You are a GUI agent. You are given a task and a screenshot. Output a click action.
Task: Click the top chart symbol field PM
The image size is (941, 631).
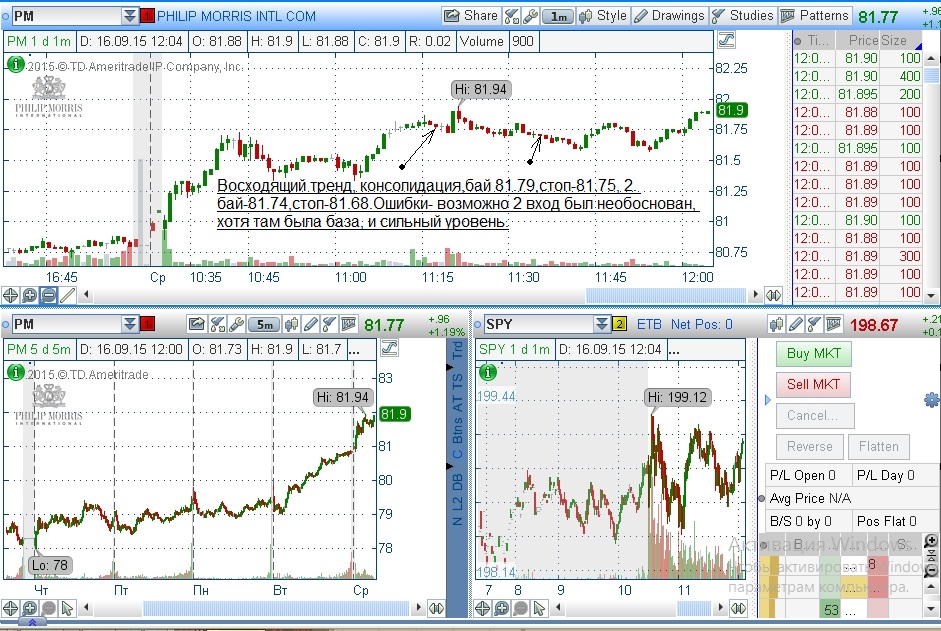click(66, 16)
